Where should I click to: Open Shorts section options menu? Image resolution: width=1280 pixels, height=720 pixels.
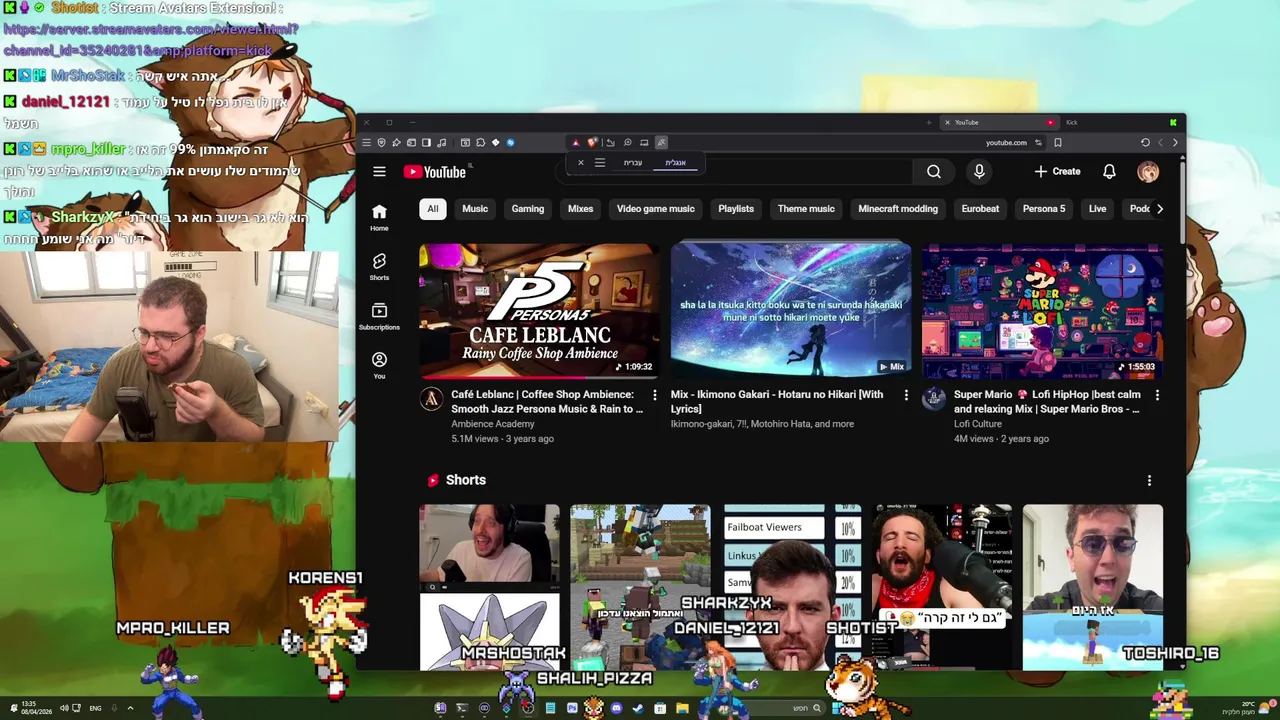(x=1149, y=481)
